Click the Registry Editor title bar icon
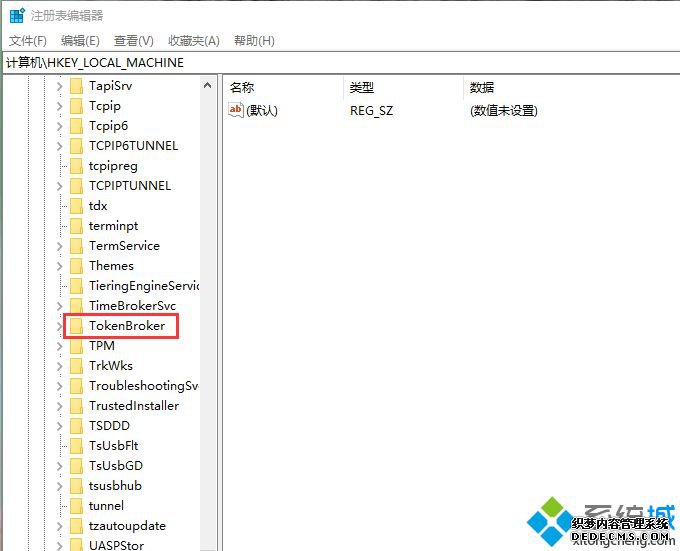This screenshot has width=680, height=551. (17, 16)
